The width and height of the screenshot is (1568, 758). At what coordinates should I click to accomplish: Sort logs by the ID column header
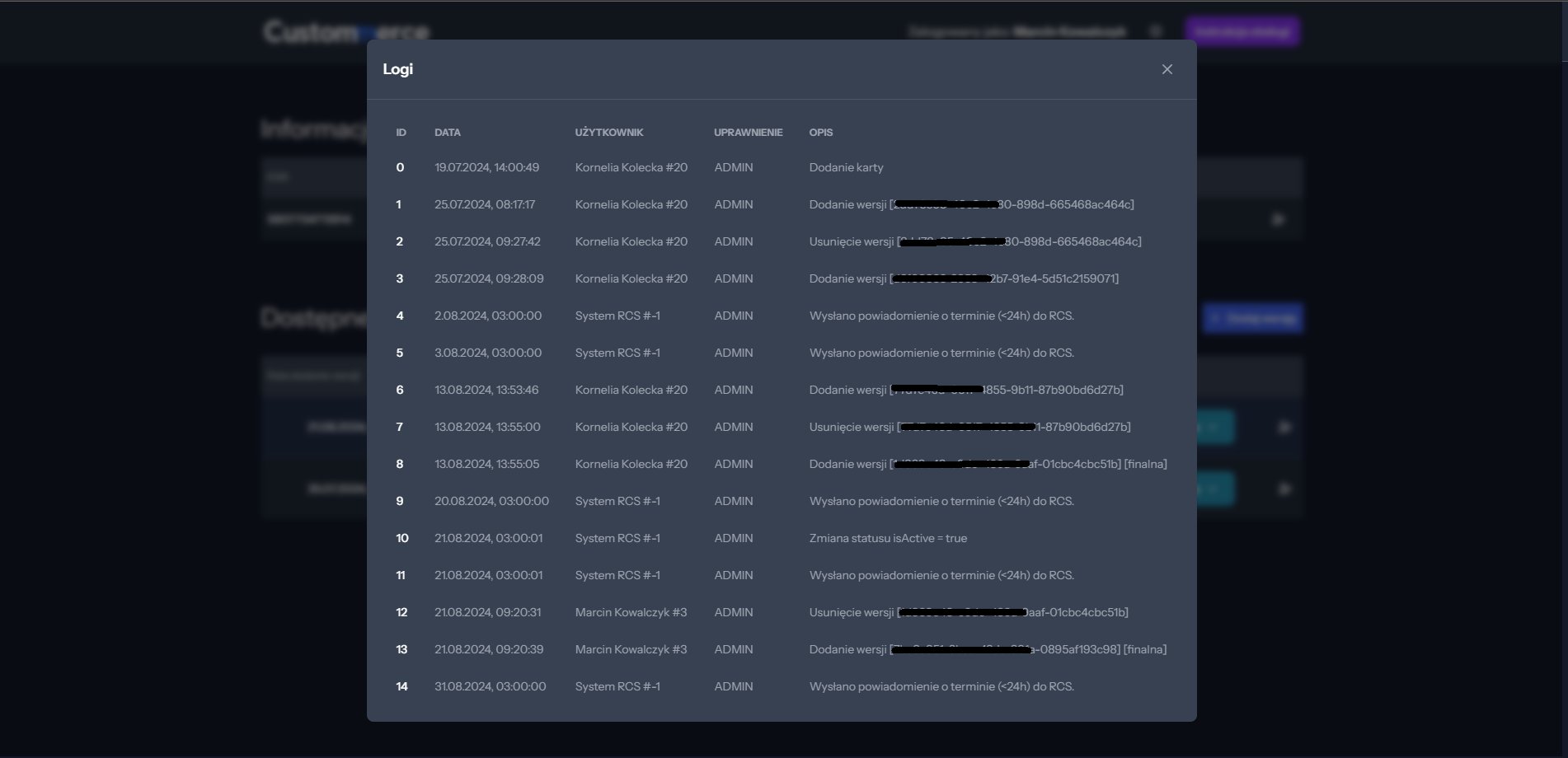pyautogui.click(x=401, y=133)
